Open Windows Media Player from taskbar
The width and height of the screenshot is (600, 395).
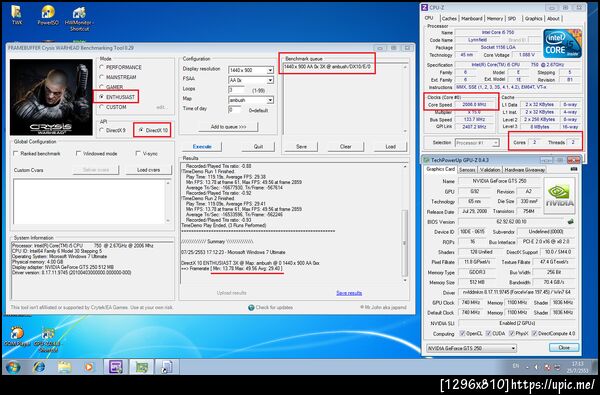pyautogui.click(x=89, y=367)
